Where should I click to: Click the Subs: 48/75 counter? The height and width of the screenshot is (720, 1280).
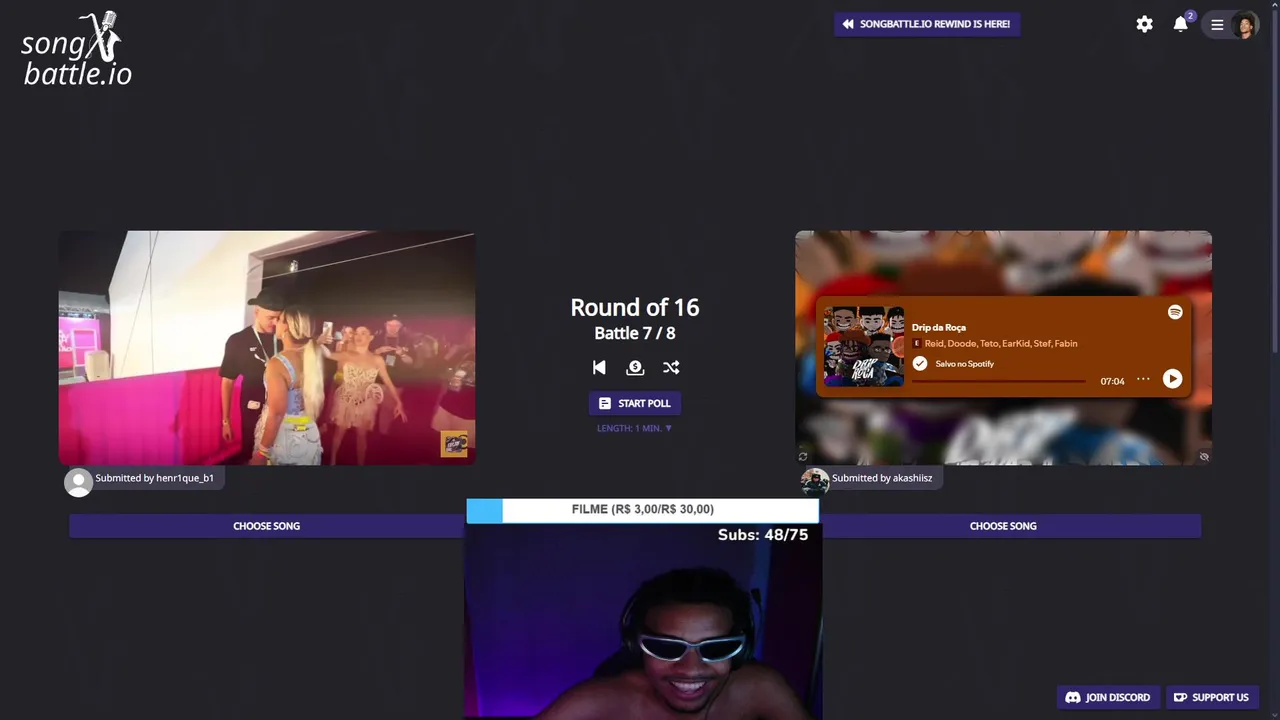click(763, 535)
